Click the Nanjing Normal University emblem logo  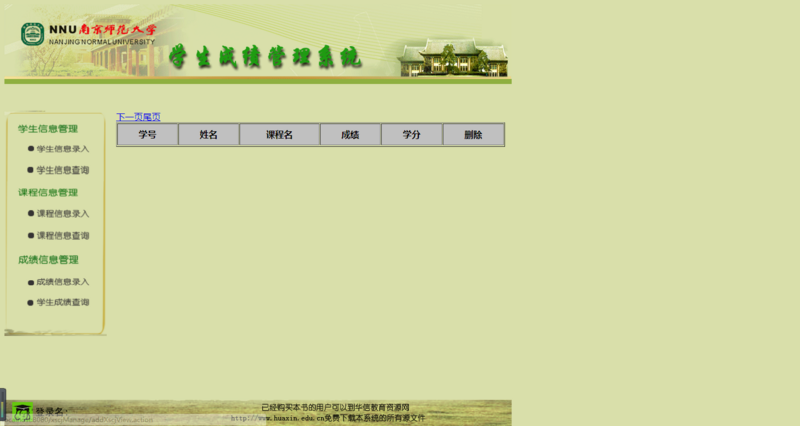pyautogui.click(x=32, y=35)
